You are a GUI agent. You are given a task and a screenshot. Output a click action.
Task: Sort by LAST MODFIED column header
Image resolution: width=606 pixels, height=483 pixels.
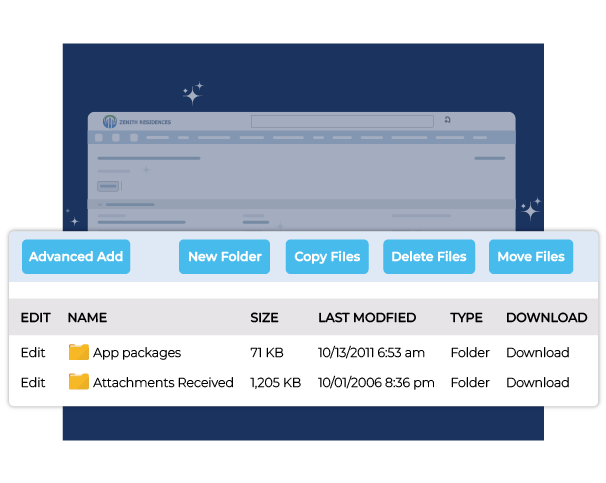tap(367, 318)
